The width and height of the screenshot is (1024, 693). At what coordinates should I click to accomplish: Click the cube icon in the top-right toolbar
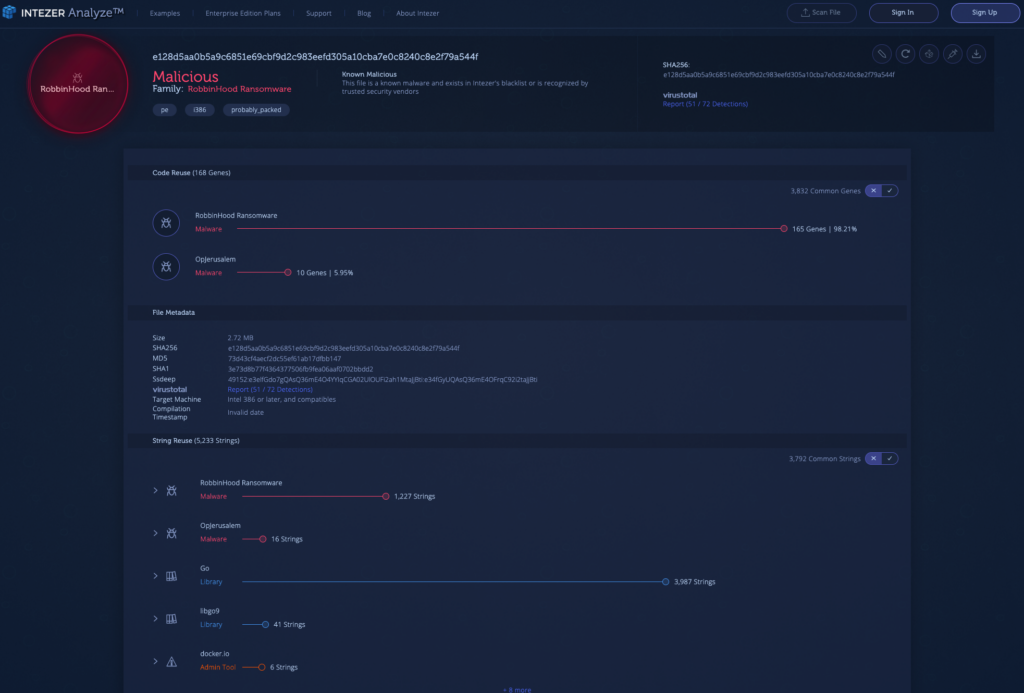click(x=929, y=54)
